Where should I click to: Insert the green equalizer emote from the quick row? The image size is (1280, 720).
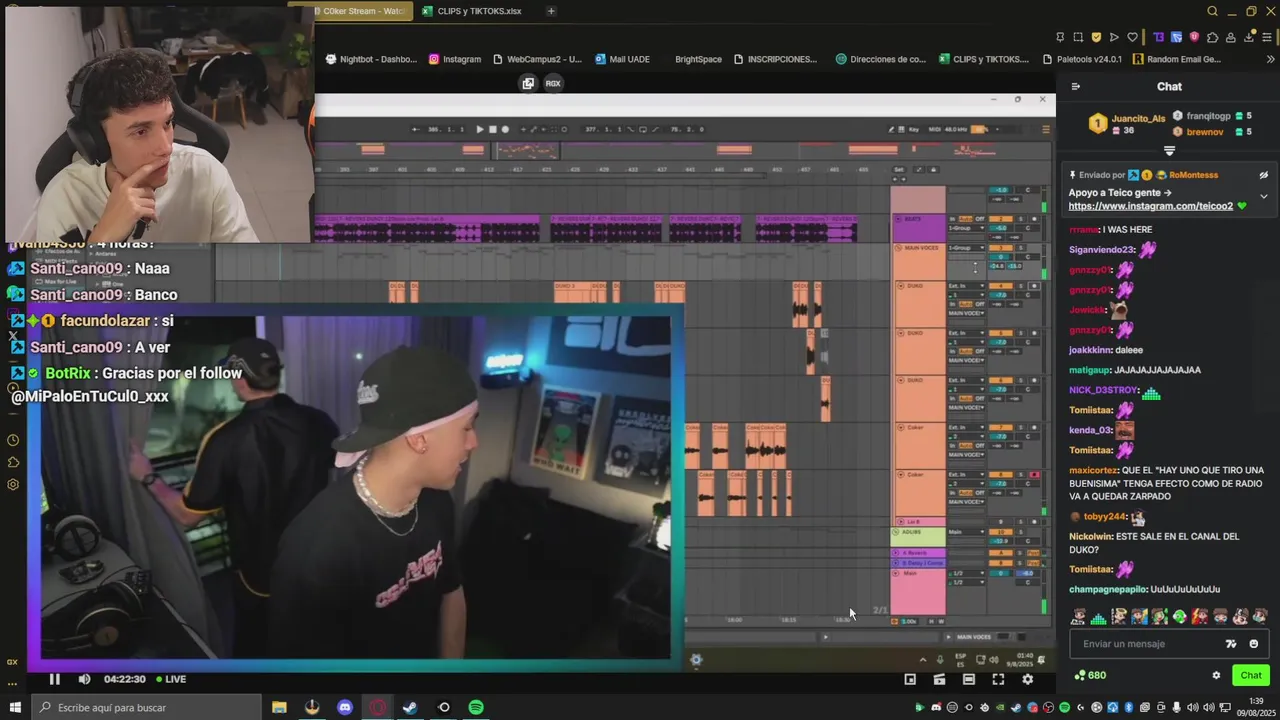click(1099, 617)
